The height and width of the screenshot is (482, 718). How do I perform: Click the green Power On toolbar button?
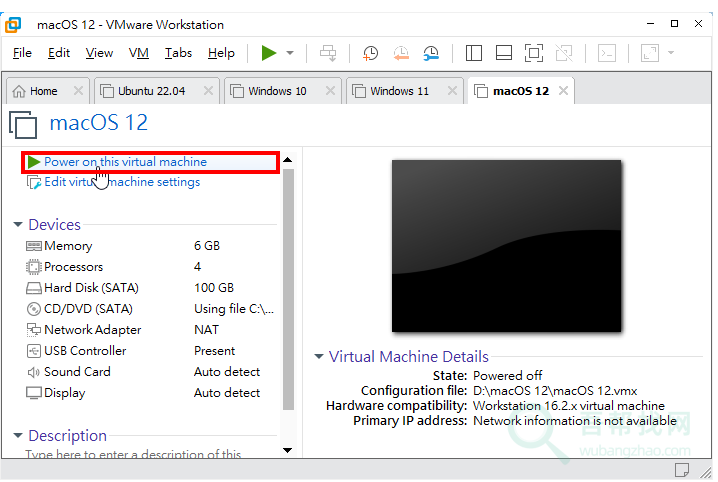click(269, 53)
